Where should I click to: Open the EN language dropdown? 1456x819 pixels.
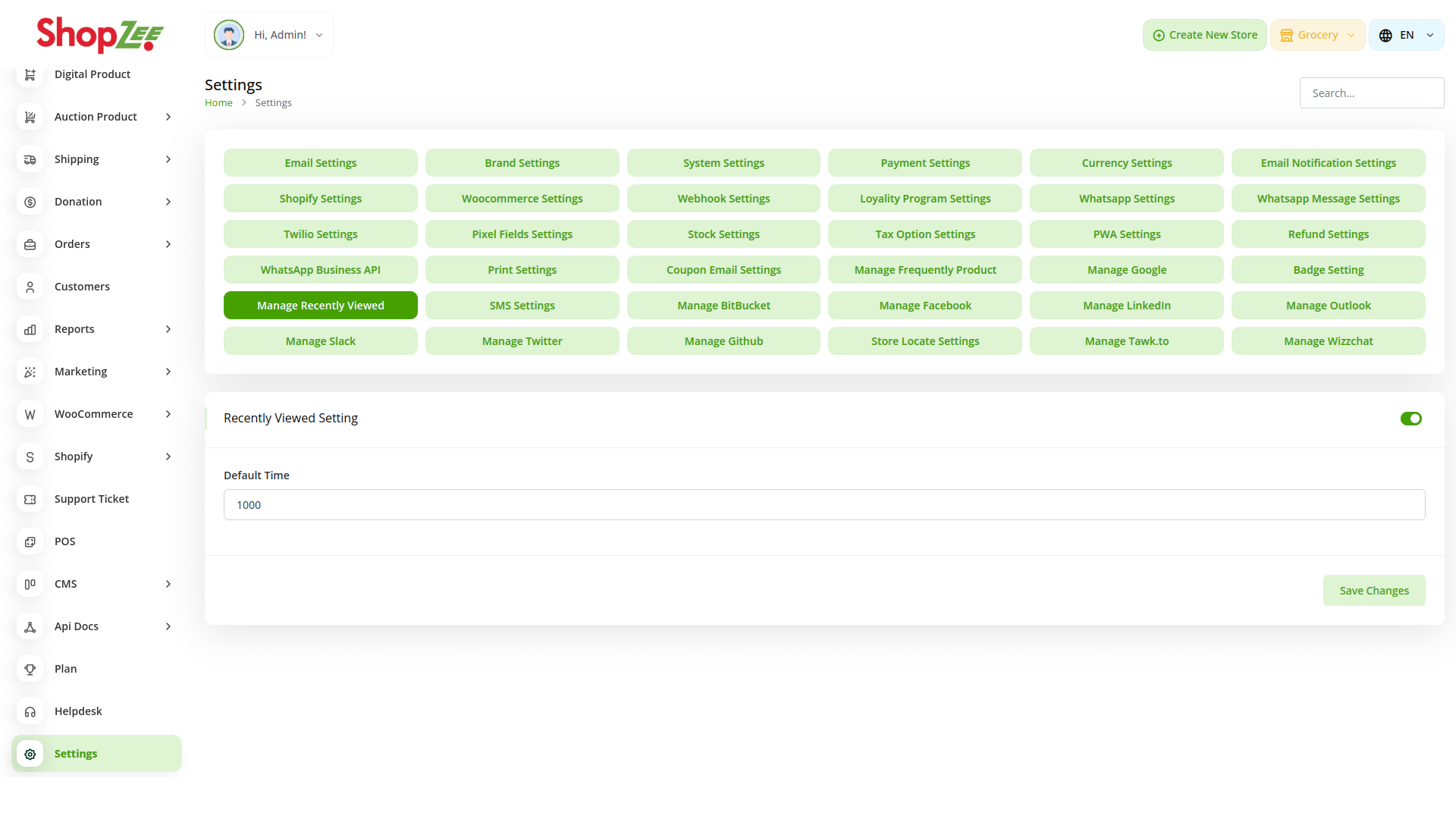[1406, 35]
